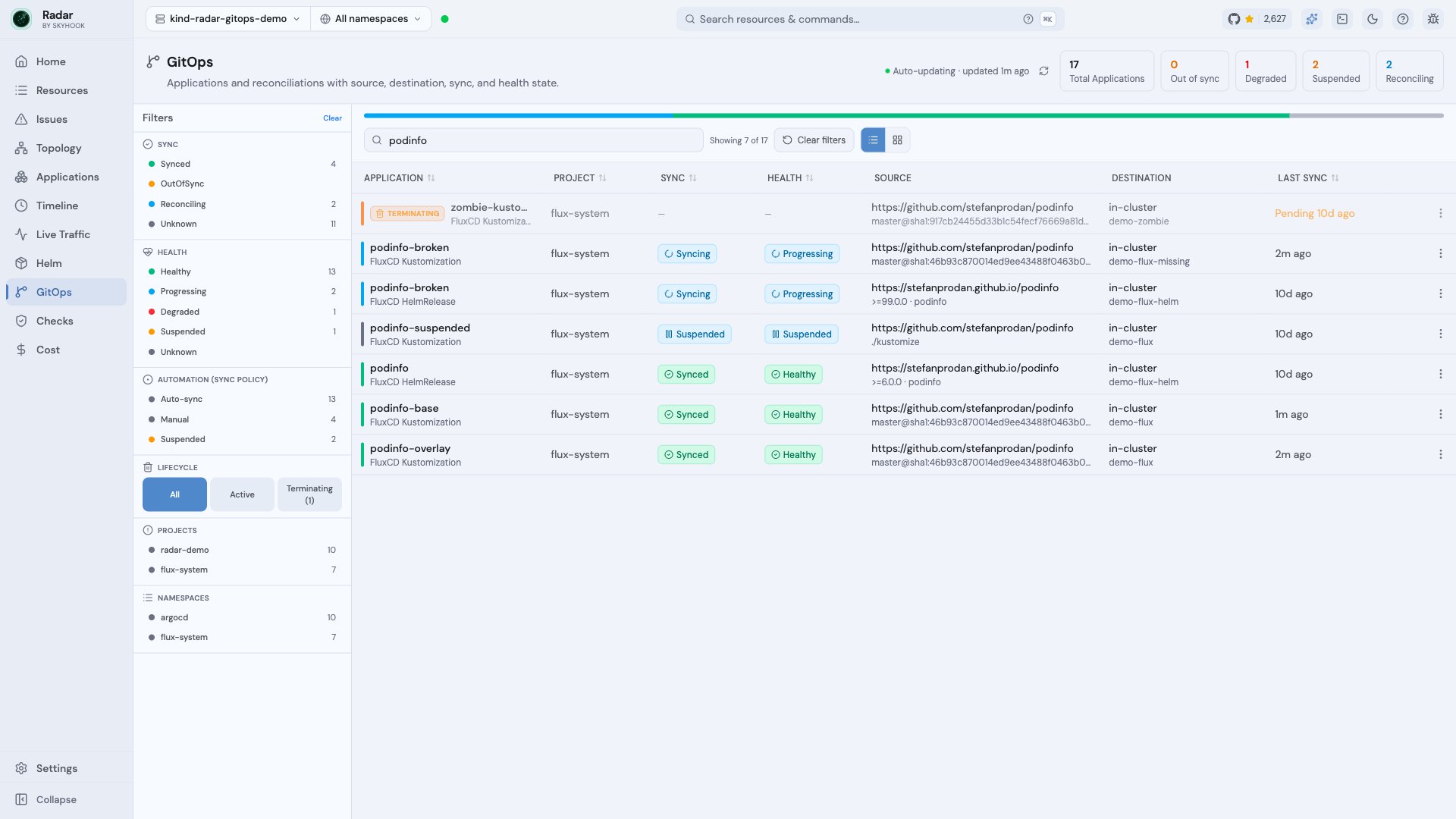Open row menu for zombie-kusto application
The height and width of the screenshot is (819, 1456).
pyautogui.click(x=1441, y=214)
